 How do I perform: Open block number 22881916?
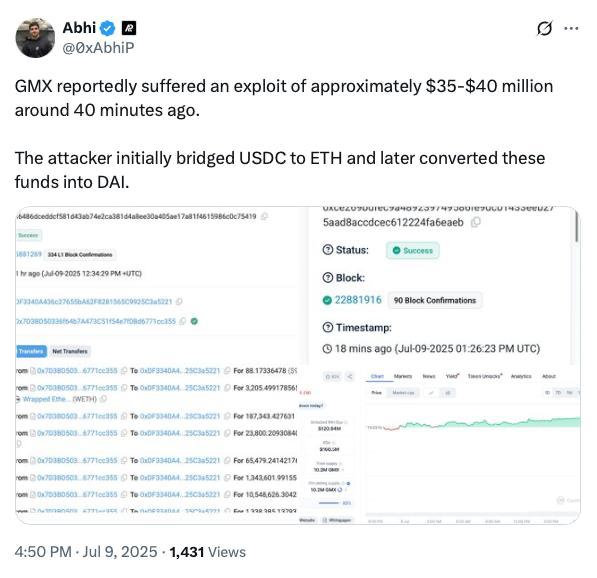click(358, 300)
